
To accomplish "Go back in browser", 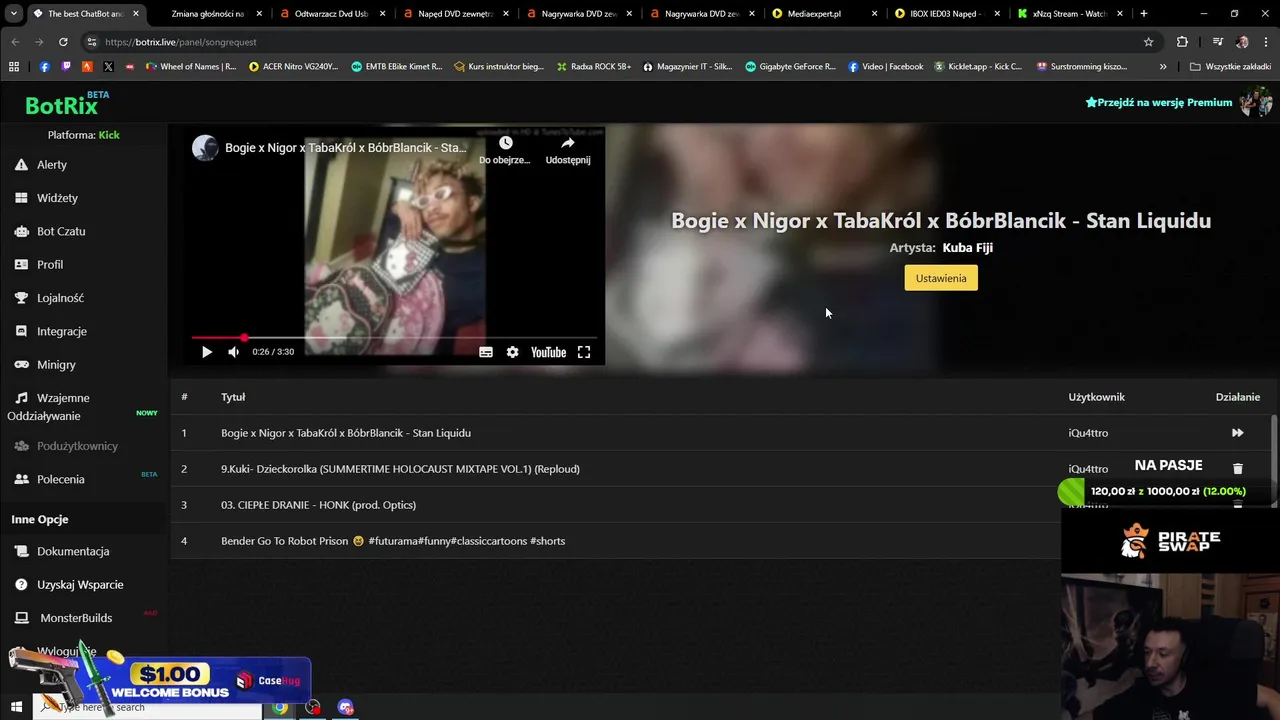I will [15, 42].
